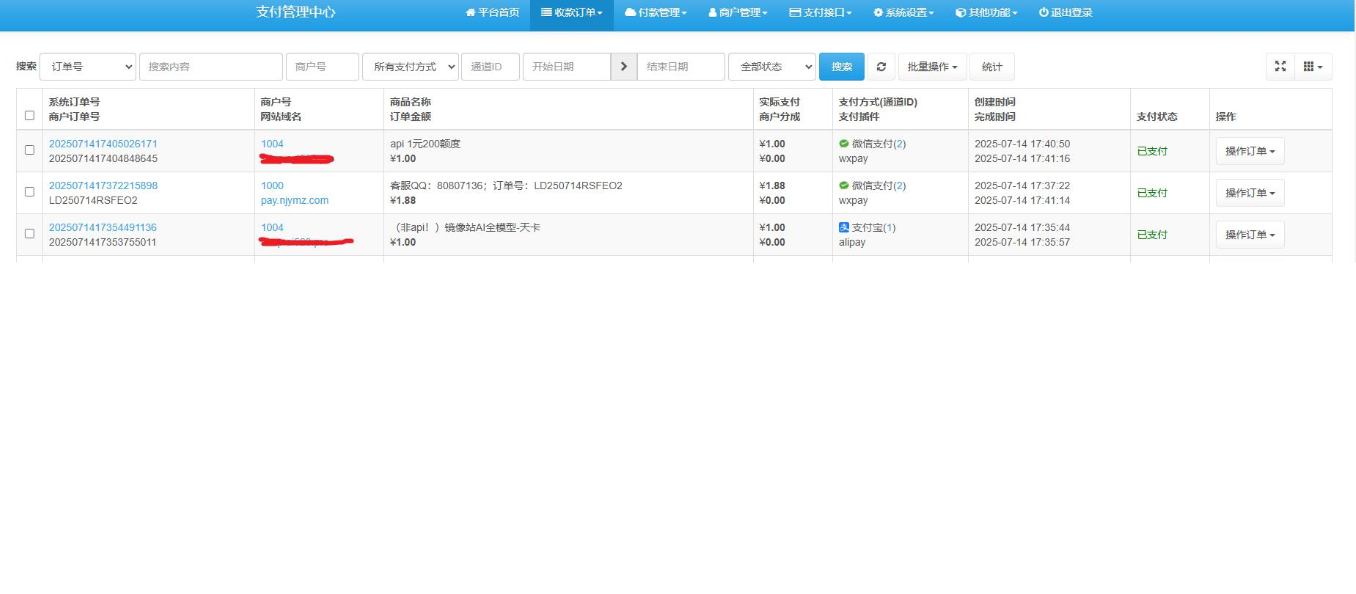
Task: Click the refresh icon beside the search button
Action: (880, 67)
